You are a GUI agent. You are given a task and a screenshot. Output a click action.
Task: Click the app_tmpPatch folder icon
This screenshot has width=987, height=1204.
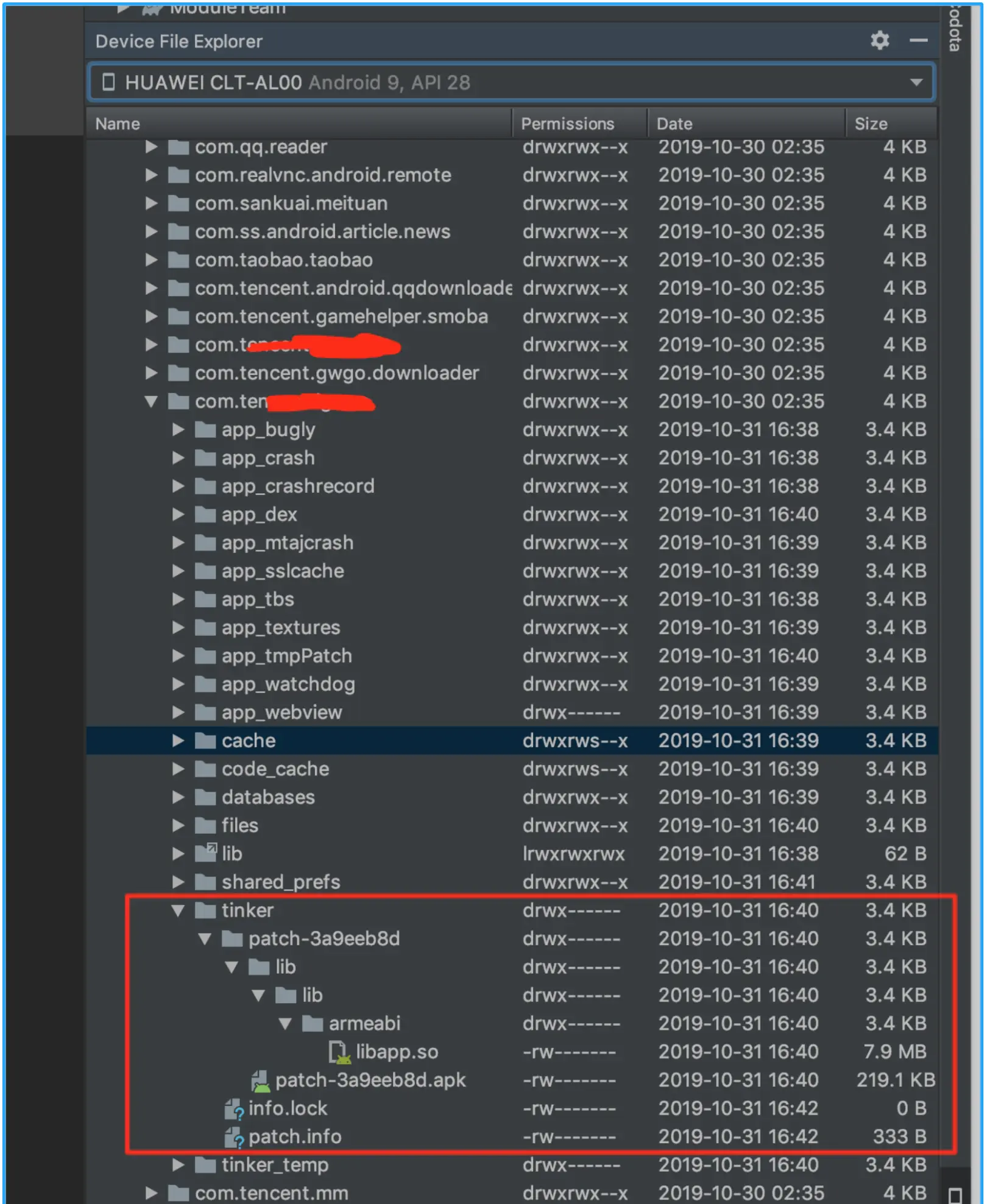click(205, 656)
